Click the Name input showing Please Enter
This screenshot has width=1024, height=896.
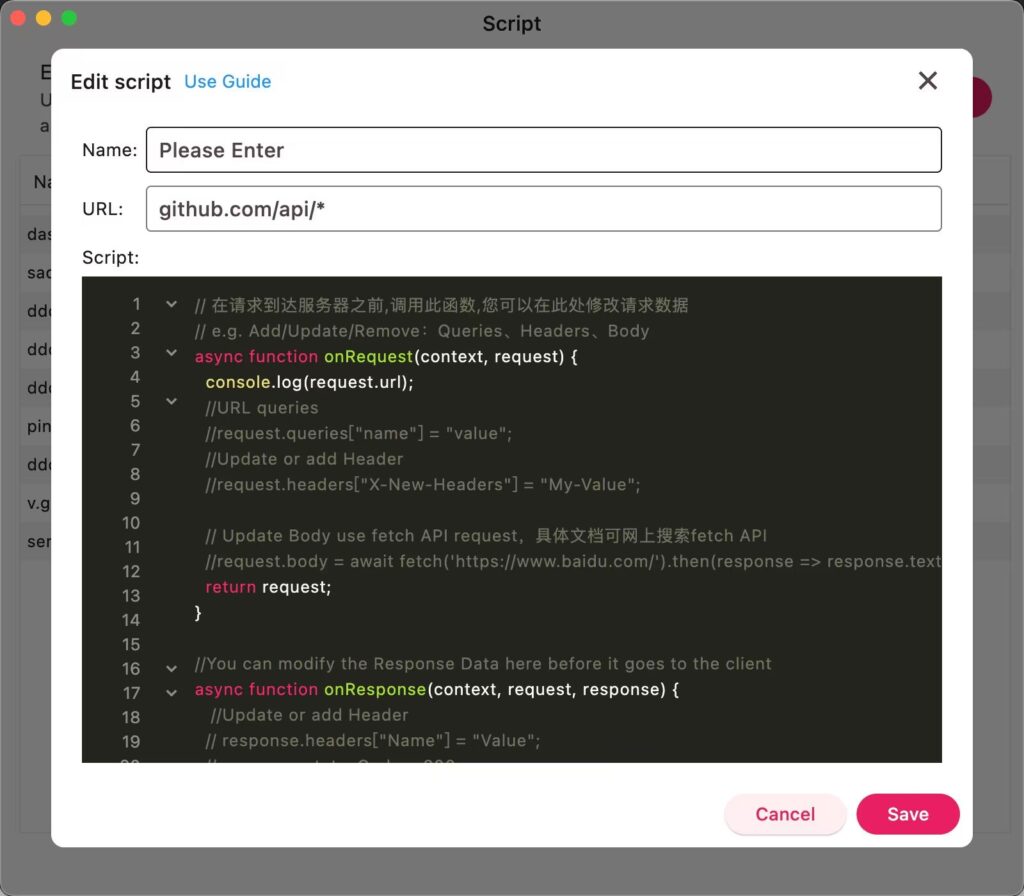pyautogui.click(x=543, y=149)
